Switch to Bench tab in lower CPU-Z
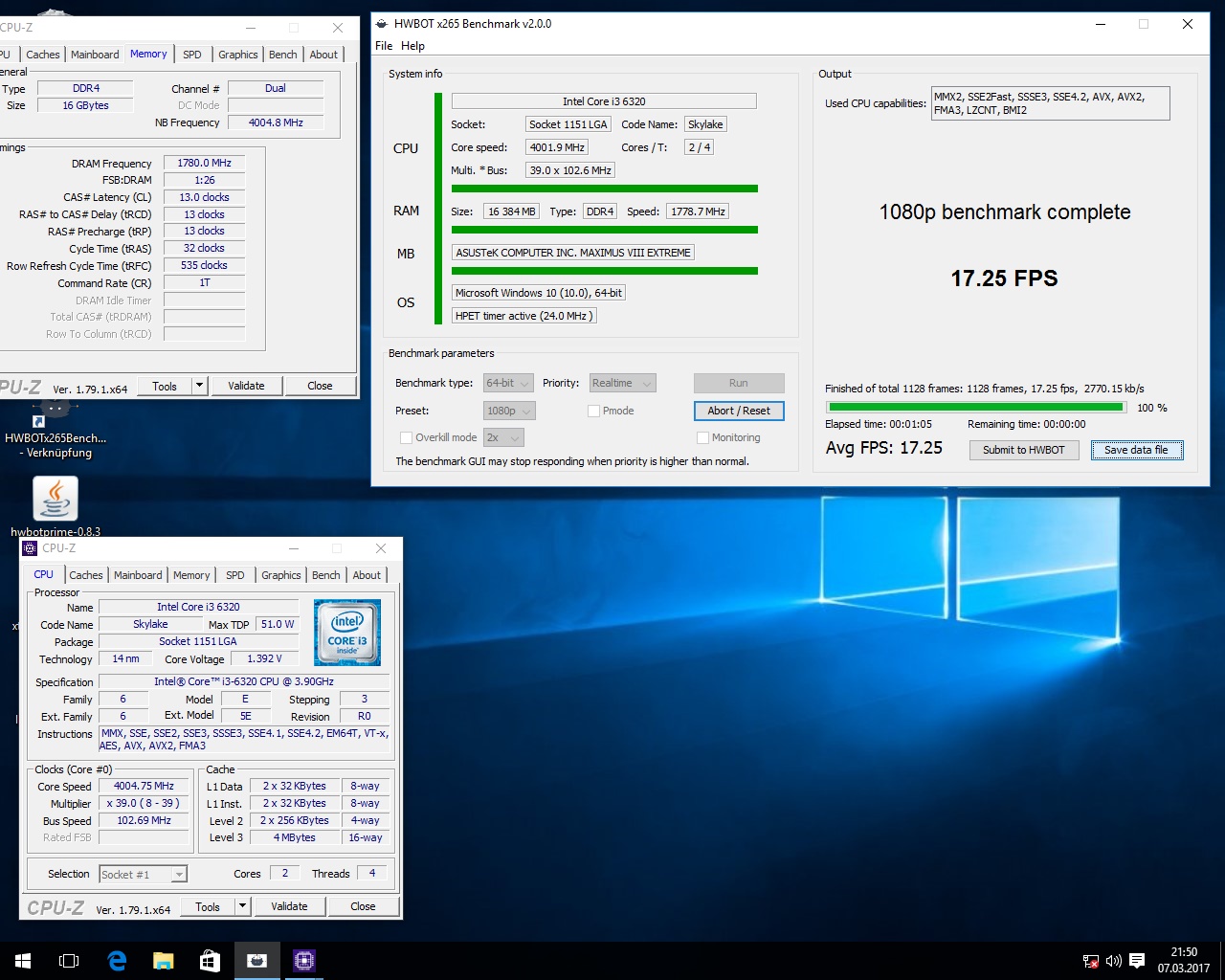 pos(326,575)
